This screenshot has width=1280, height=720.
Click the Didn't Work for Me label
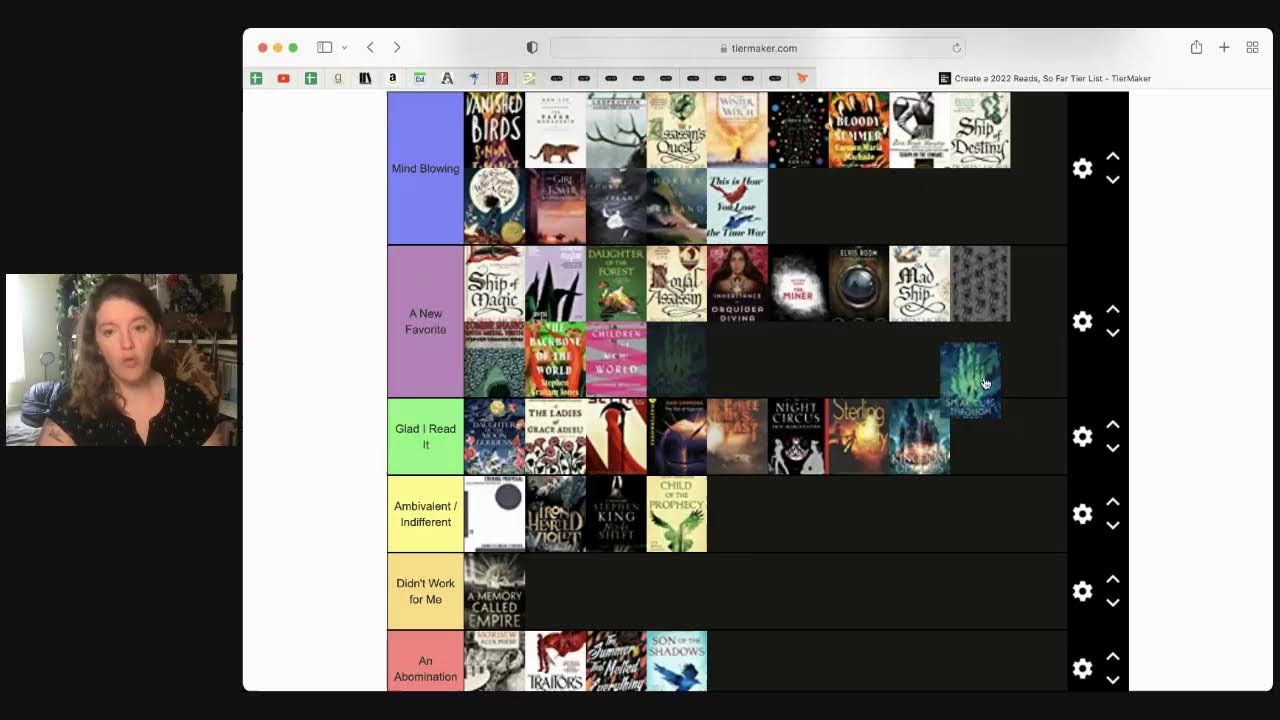pos(425,591)
